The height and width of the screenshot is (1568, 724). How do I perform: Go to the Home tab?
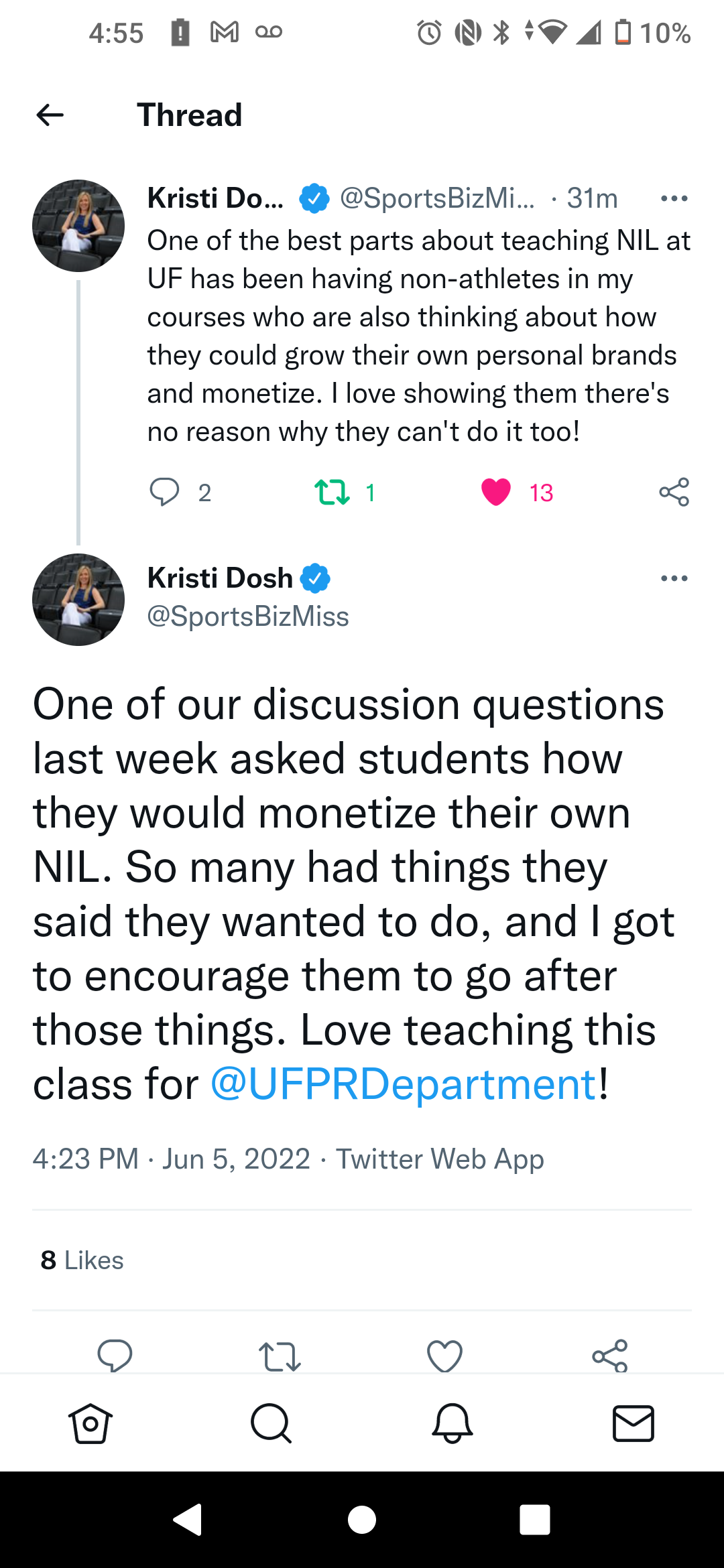(x=90, y=1423)
